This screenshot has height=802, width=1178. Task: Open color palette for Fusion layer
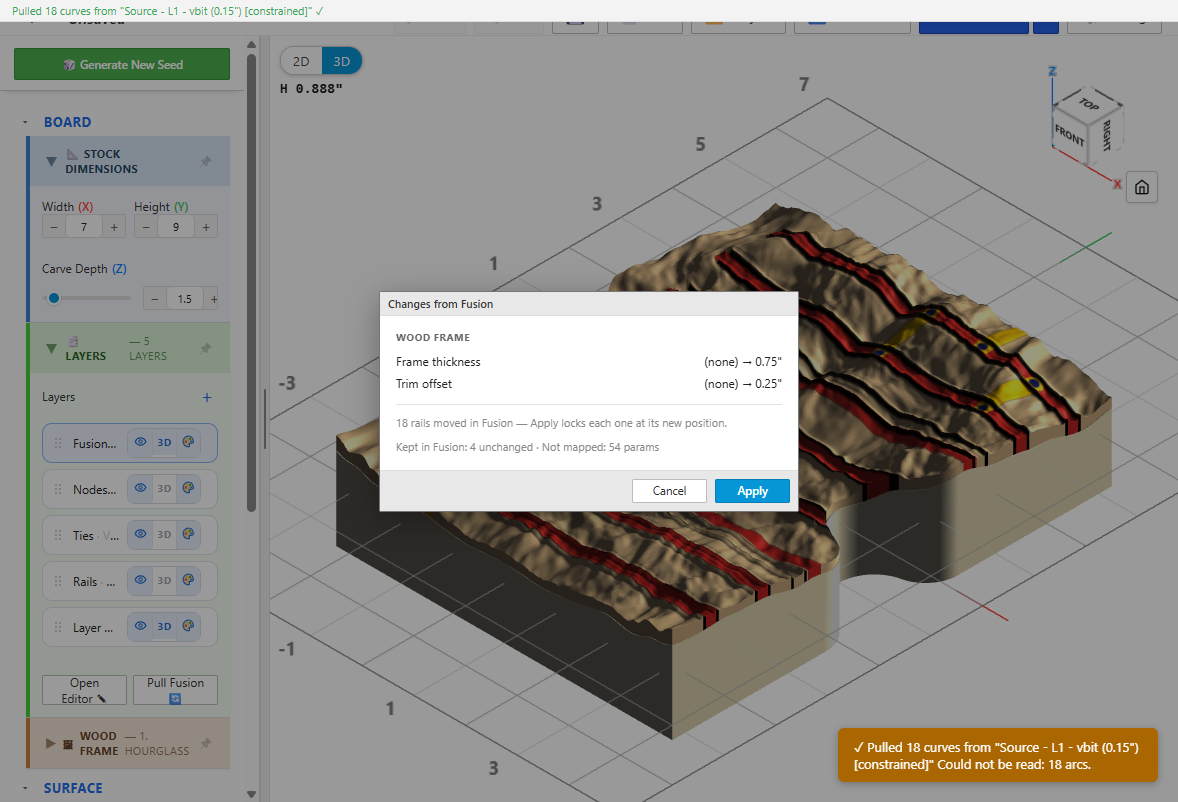coord(189,442)
